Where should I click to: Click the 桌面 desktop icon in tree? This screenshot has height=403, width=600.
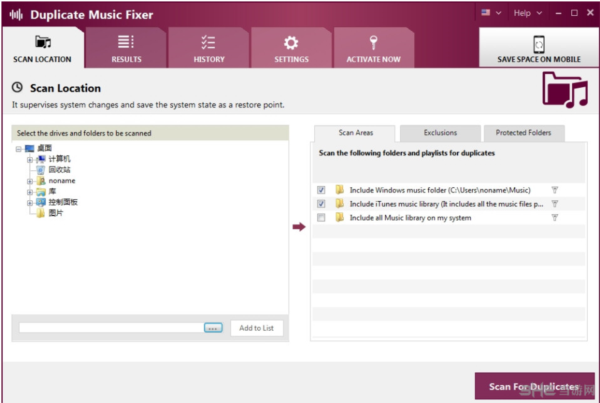pyautogui.click(x=29, y=148)
